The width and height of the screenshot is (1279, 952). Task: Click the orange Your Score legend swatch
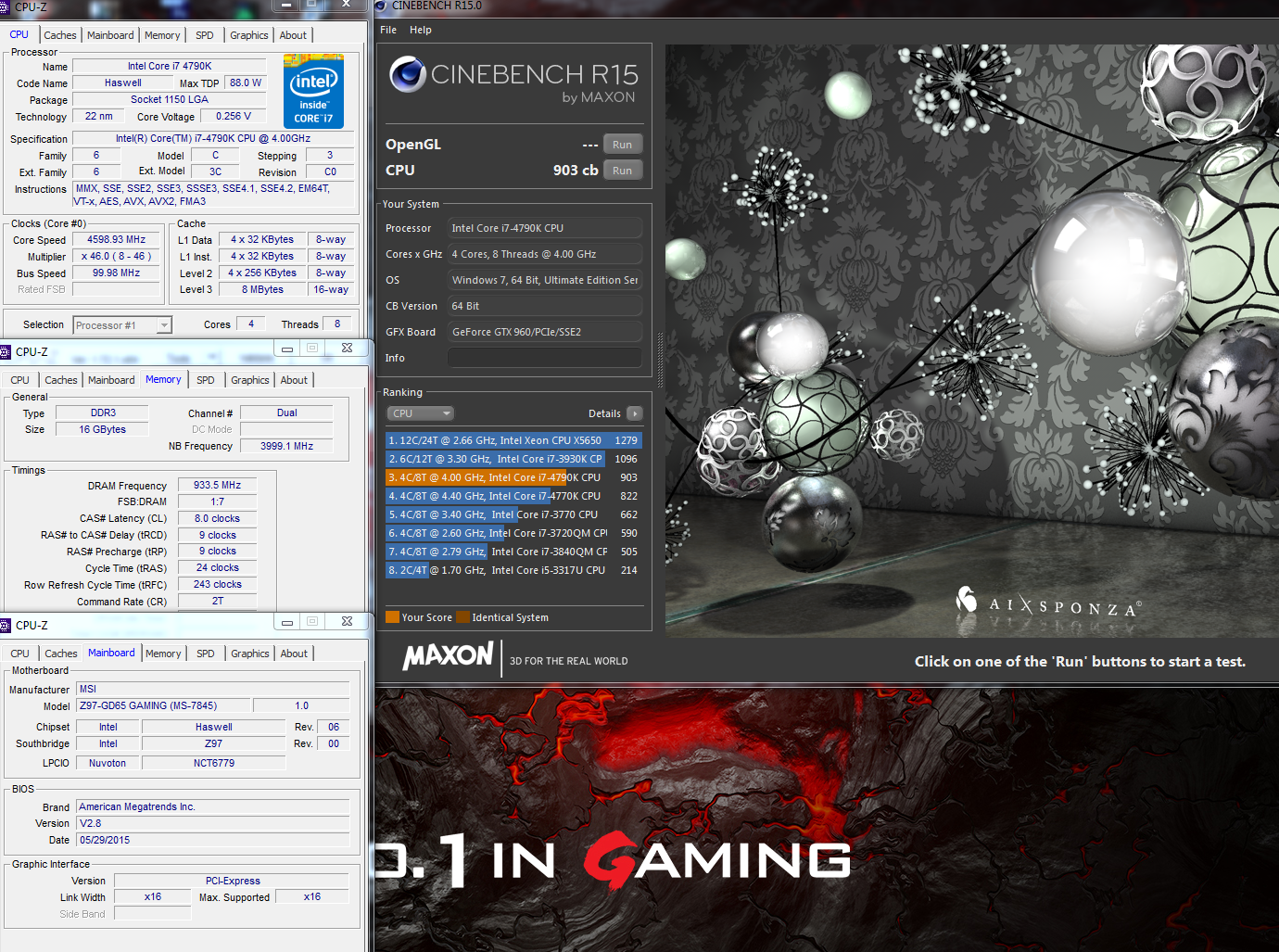point(392,617)
